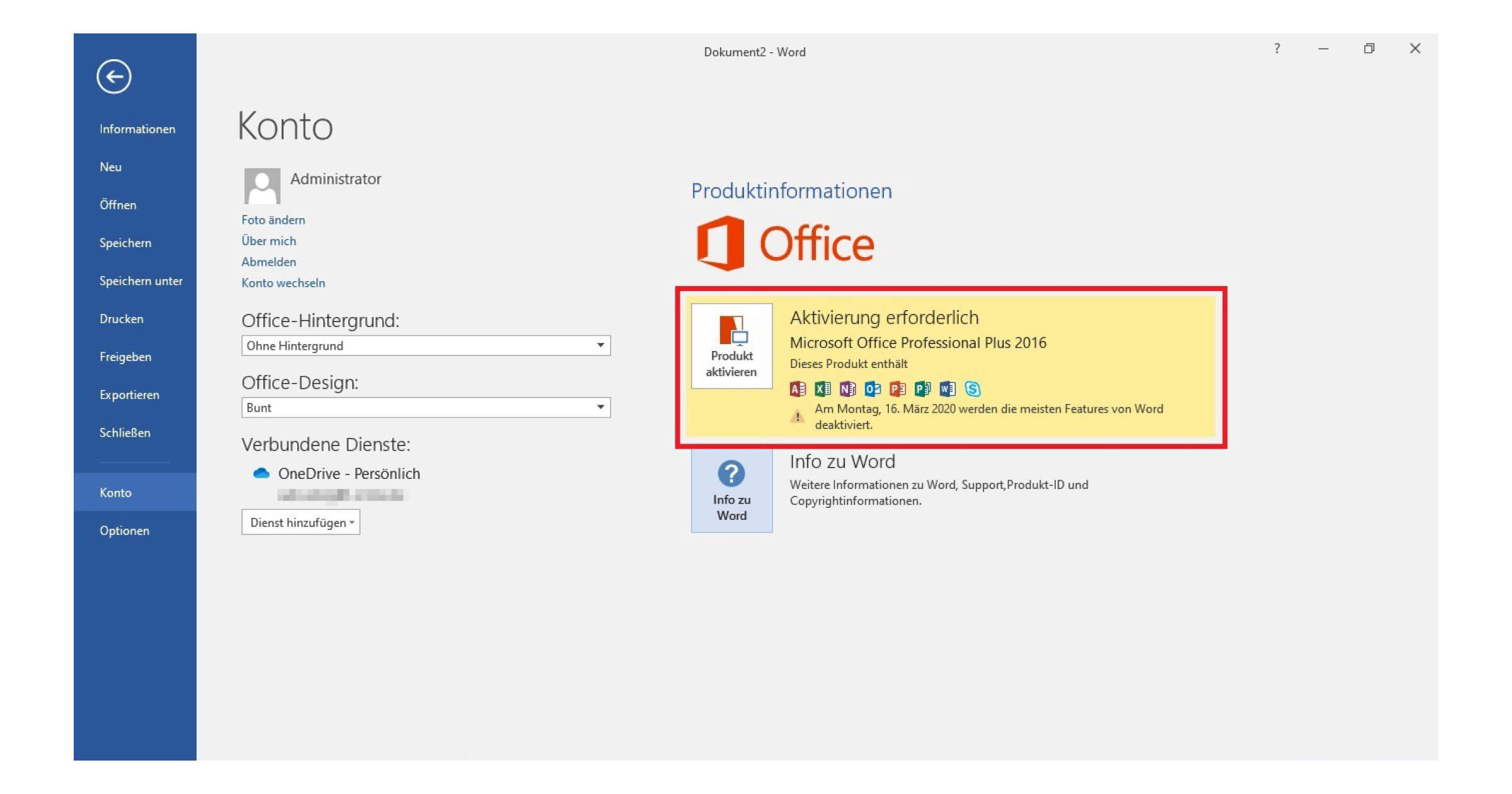The width and height of the screenshot is (1512, 794).
Task: Click the 16. März 2020 deactivation warning text
Action: coord(989,417)
